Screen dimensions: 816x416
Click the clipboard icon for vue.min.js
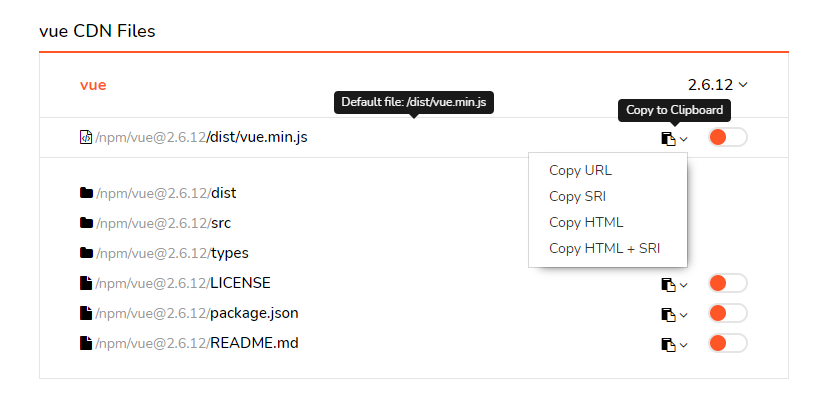(668, 138)
